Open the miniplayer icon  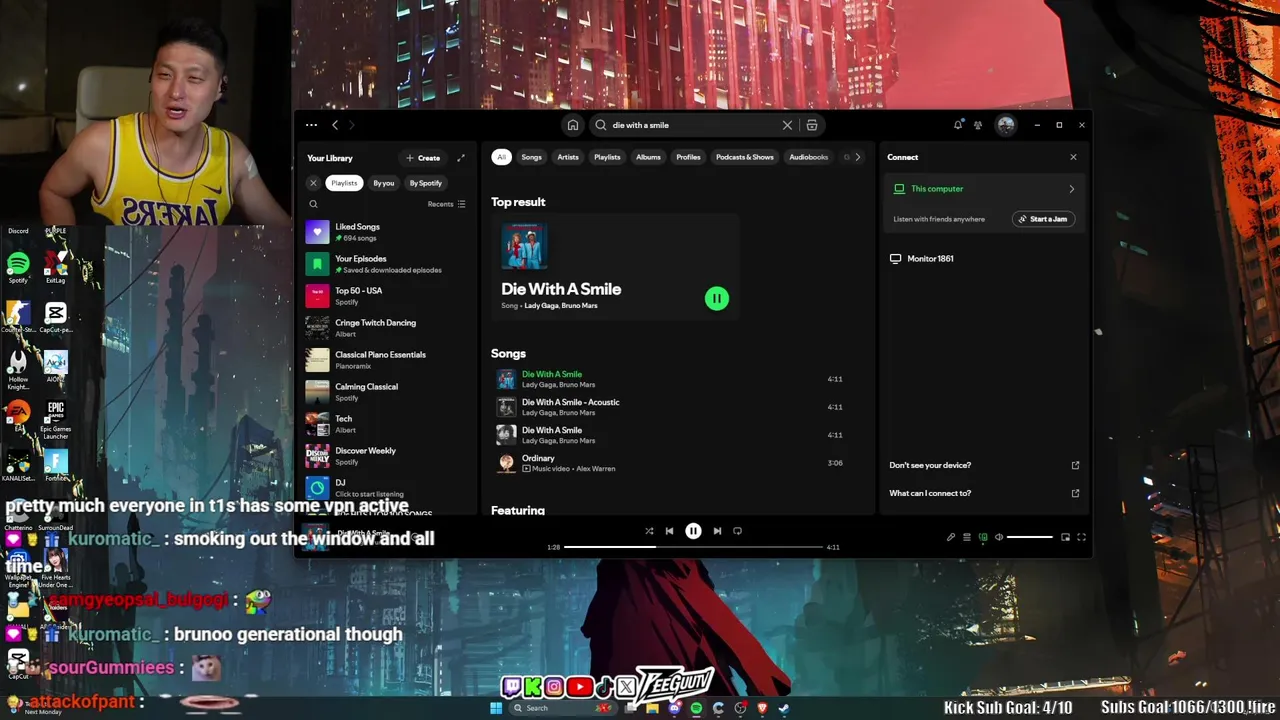[x=1065, y=537]
